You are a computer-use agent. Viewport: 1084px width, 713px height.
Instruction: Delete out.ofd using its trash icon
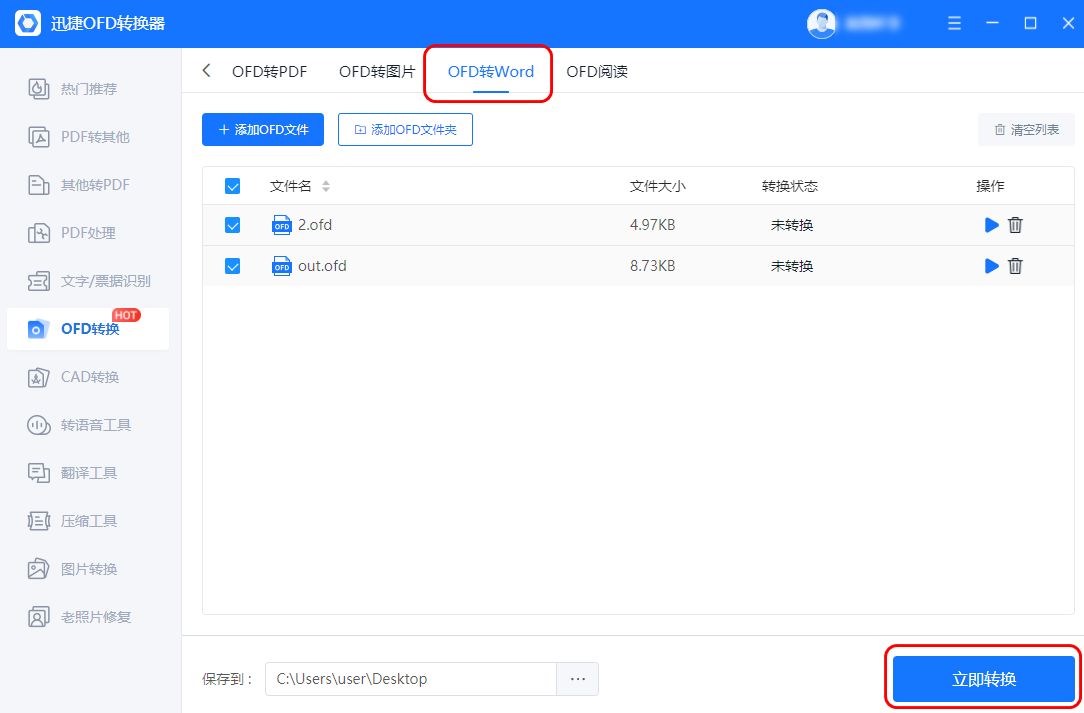(x=1015, y=266)
